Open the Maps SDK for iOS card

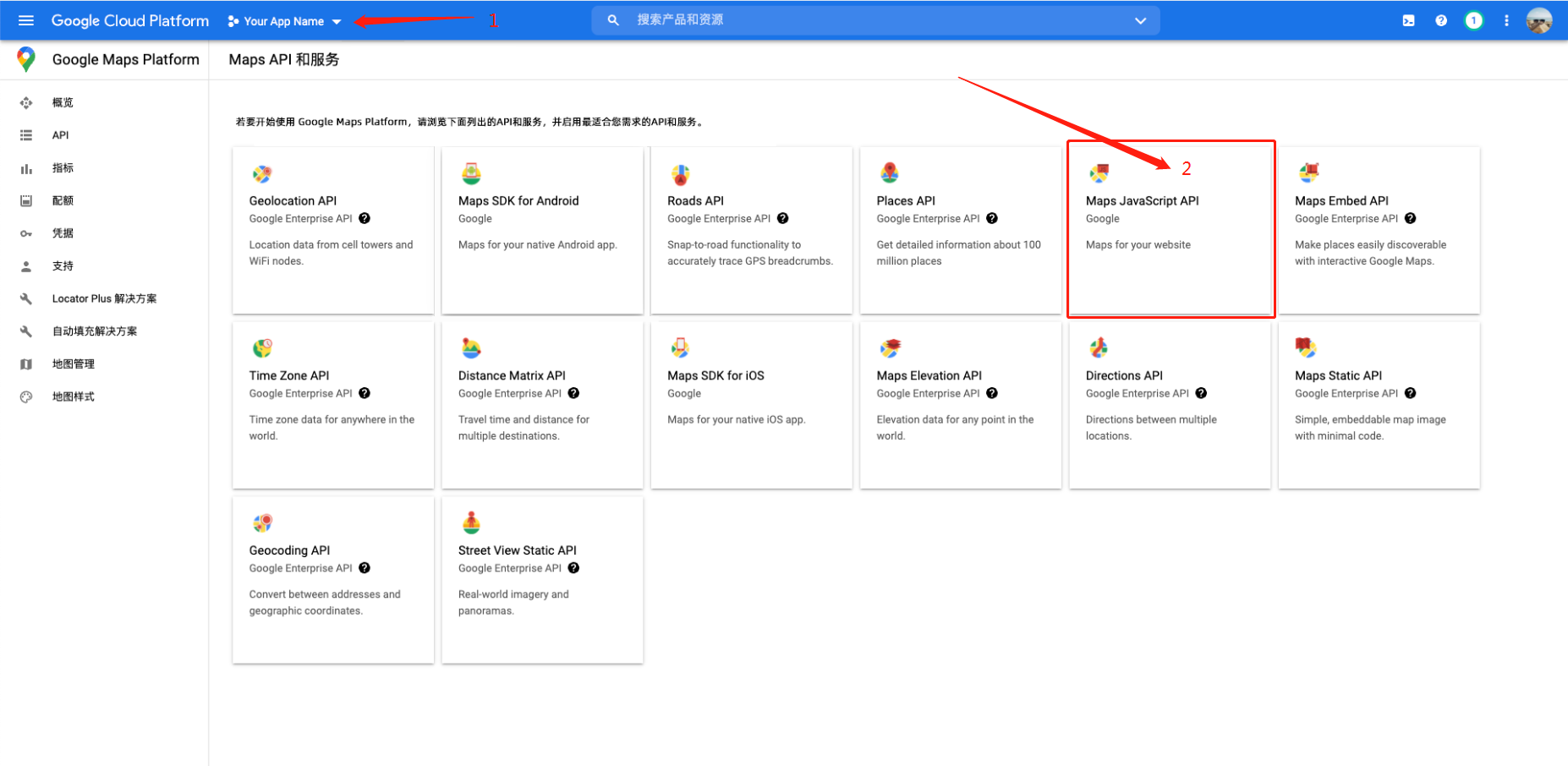[751, 405]
